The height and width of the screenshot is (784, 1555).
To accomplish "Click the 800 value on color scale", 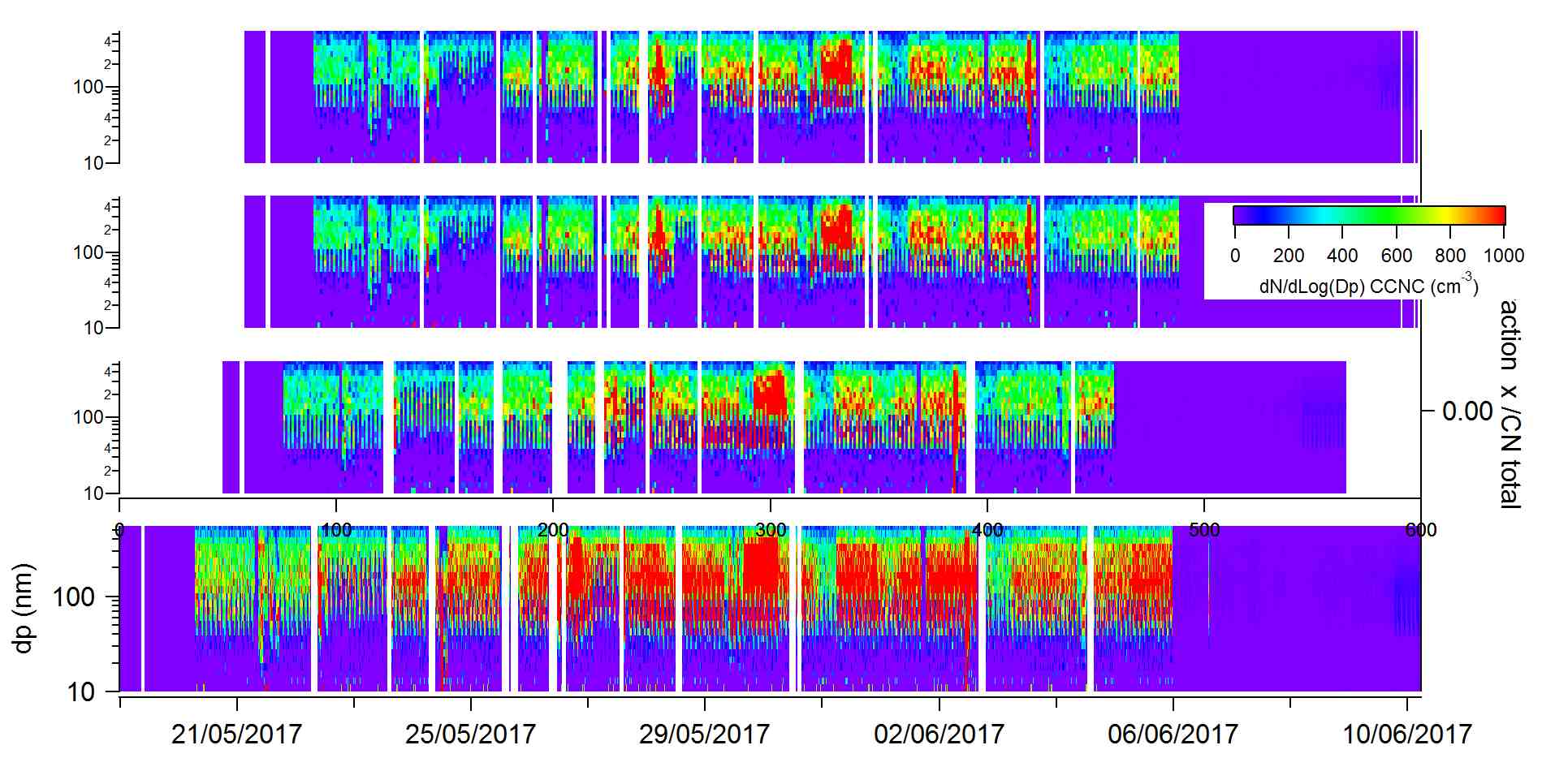I will tap(1450, 256).
